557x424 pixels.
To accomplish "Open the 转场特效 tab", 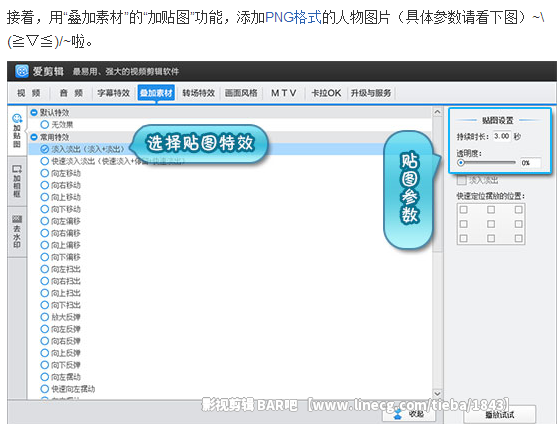I will (x=199, y=93).
